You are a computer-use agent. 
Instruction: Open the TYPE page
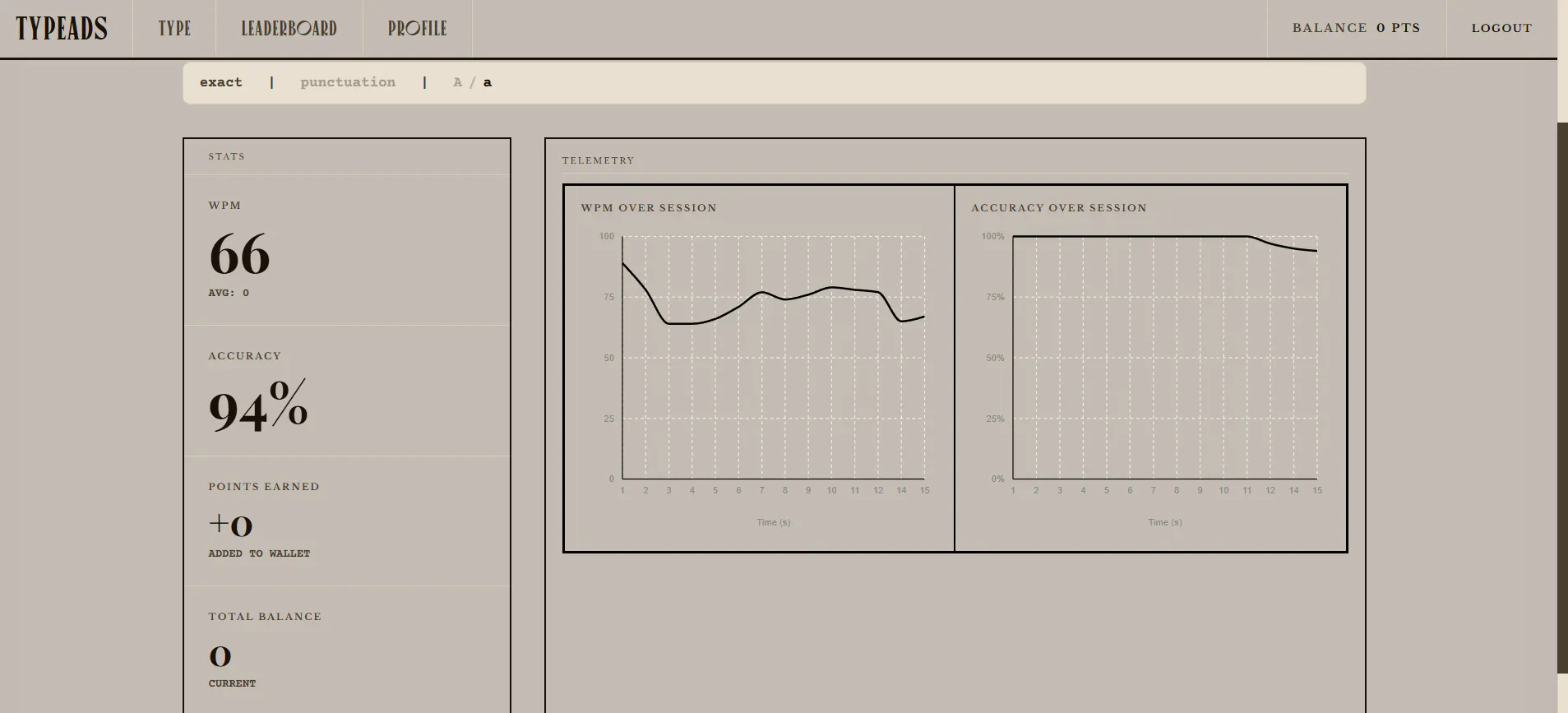tap(174, 29)
